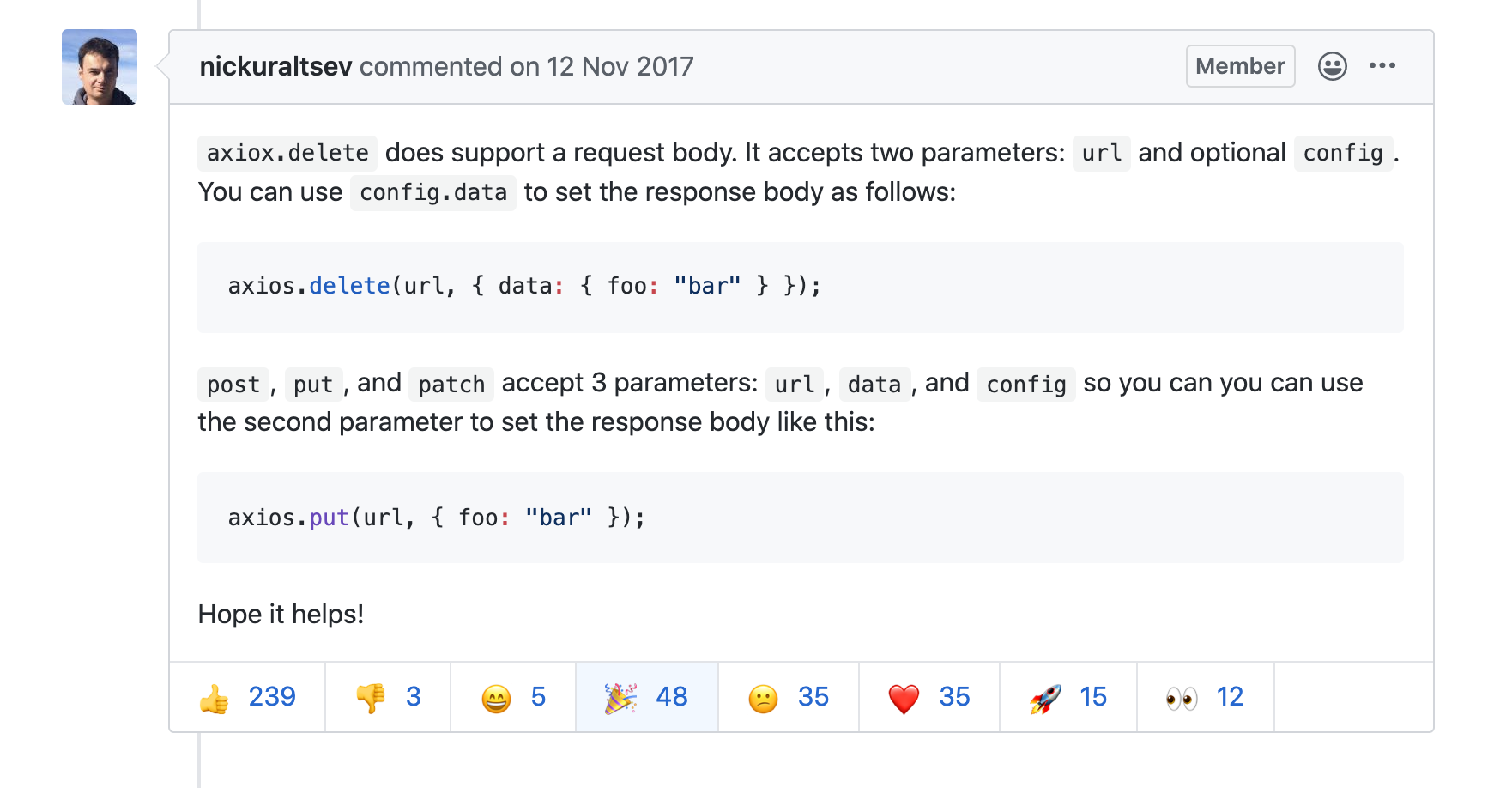The width and height of the screenshot is (1512, 788).
Task: Toggle the rocket reaction with 15
Action: point(1067,697)
